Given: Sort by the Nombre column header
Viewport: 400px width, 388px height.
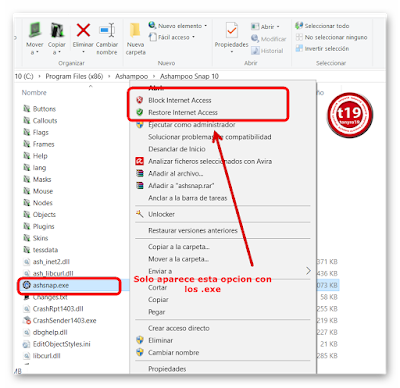Looking at the screenshot, I should coord(34,93).
